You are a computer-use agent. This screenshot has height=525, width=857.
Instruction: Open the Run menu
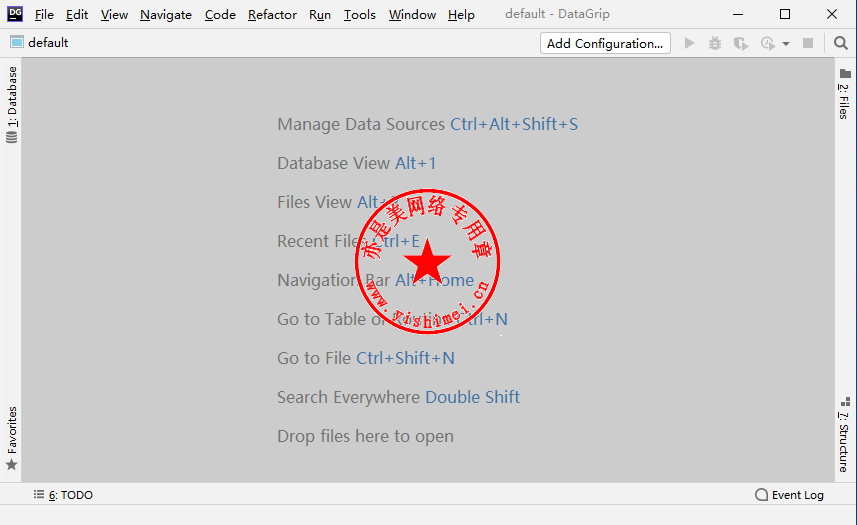tap(320, 15)
